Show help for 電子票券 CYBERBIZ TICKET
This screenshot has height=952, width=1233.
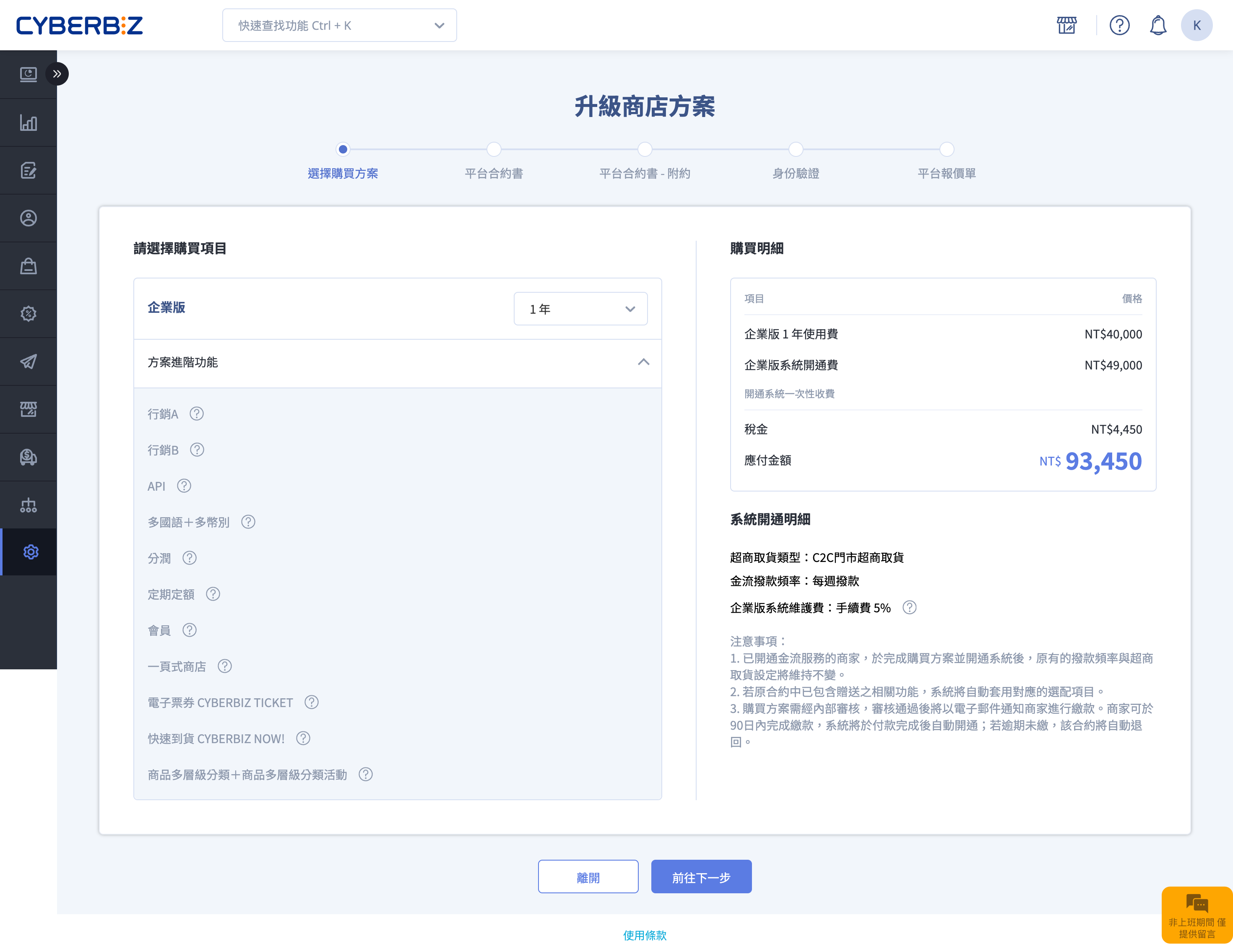(x=312, y=702)
